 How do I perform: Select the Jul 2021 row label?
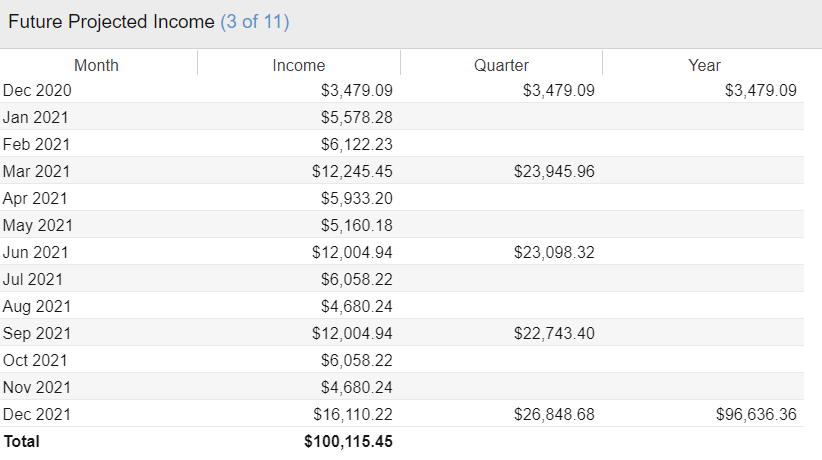(x=33, y=279)
